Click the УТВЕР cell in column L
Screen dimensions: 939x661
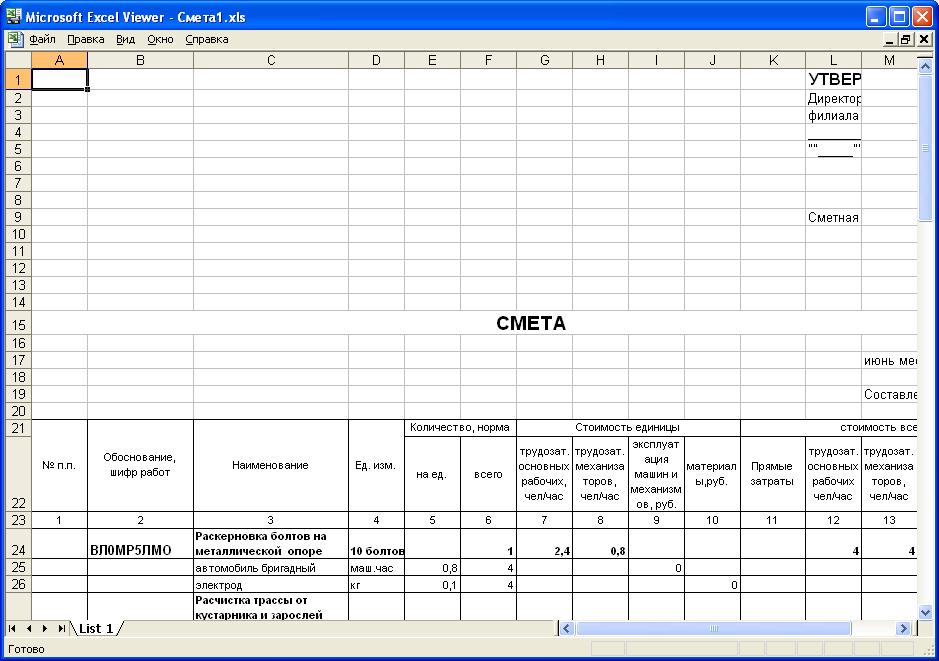click(x=833, y=80)
